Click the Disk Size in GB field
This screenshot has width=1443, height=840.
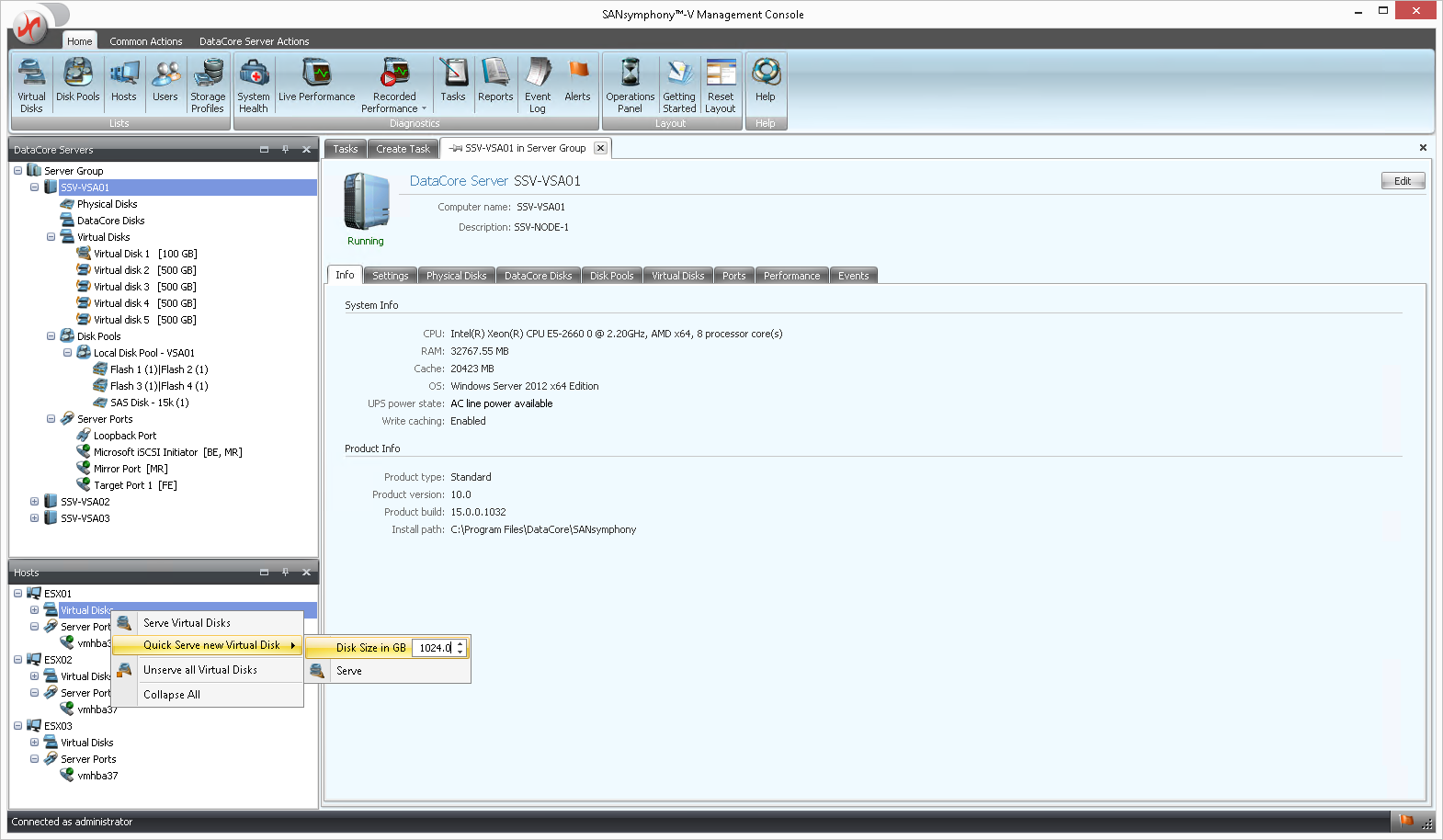434,648
